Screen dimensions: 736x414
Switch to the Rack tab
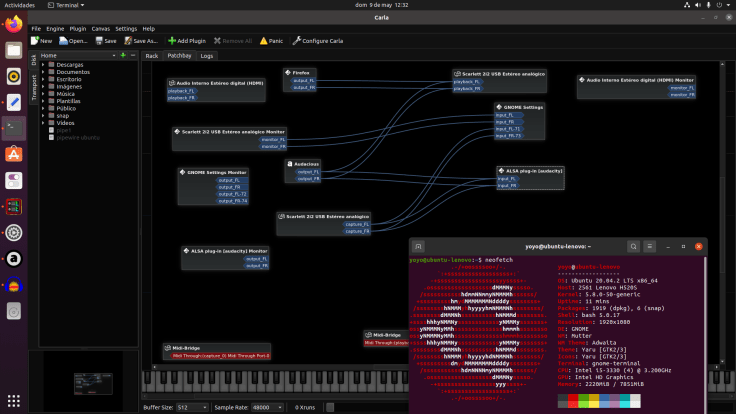pyautogui.click(x=152, y=56)
